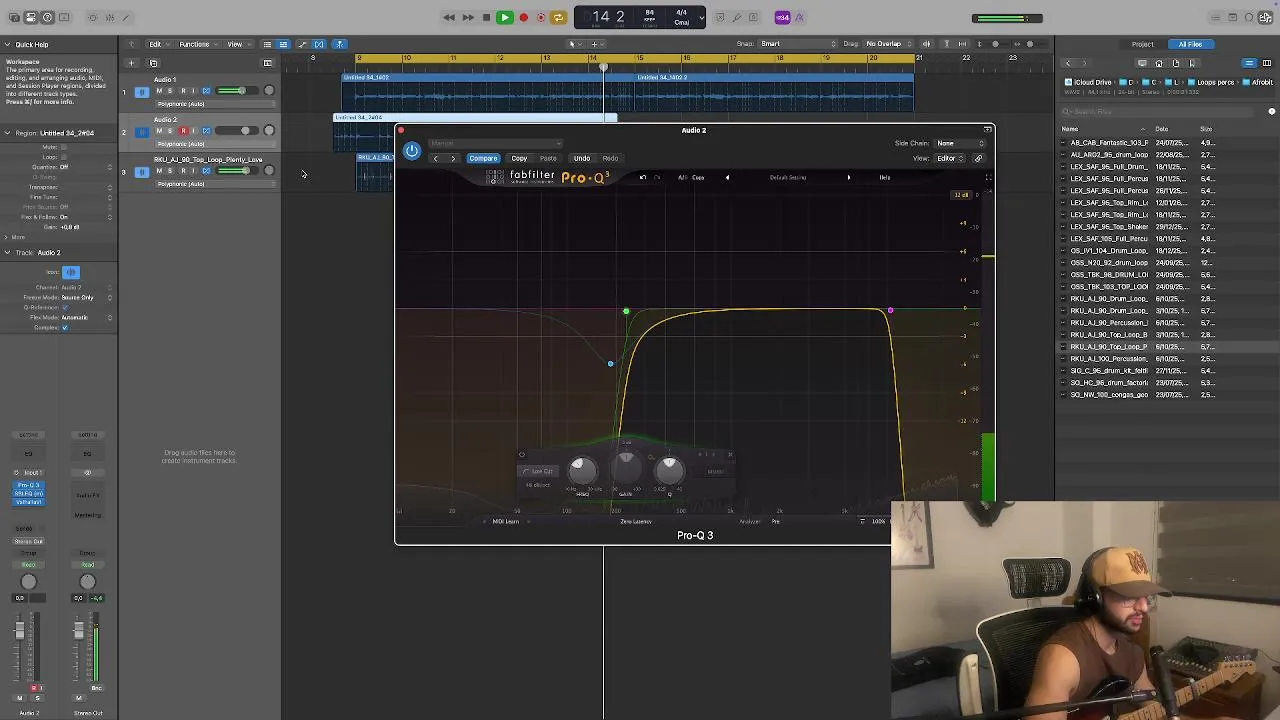This screenshot has width=1280, height=720.
Task: Select the blue EQ band node
Action: [x=610, y=363]
